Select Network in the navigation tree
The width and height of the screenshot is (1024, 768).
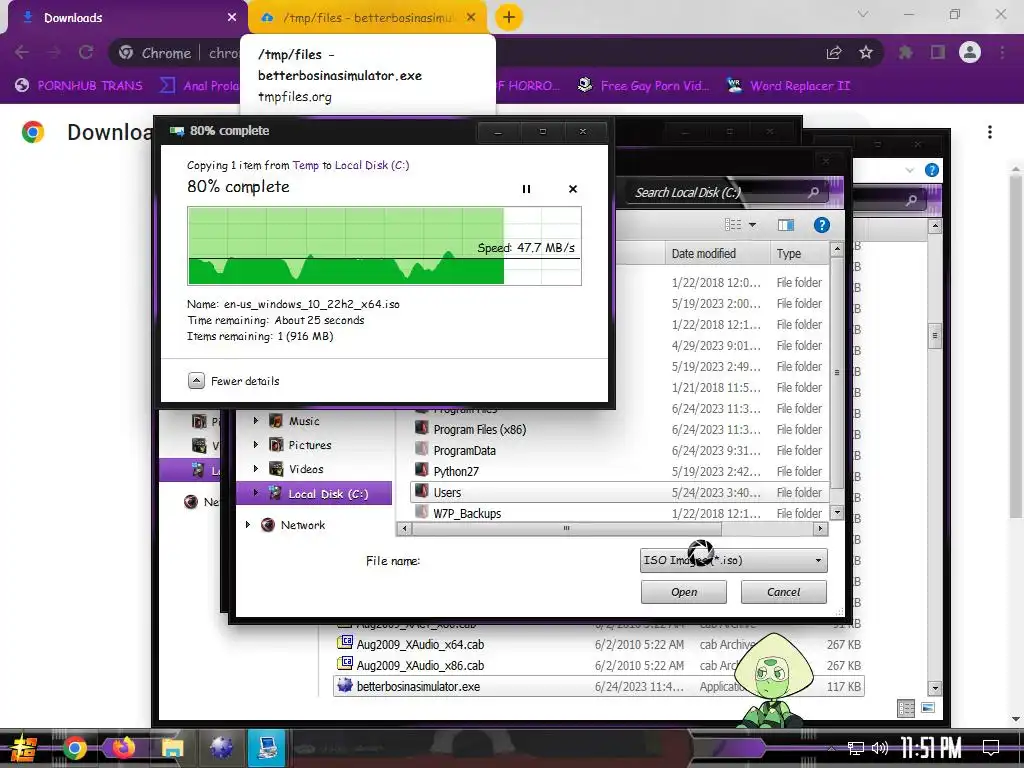[303, 524]
